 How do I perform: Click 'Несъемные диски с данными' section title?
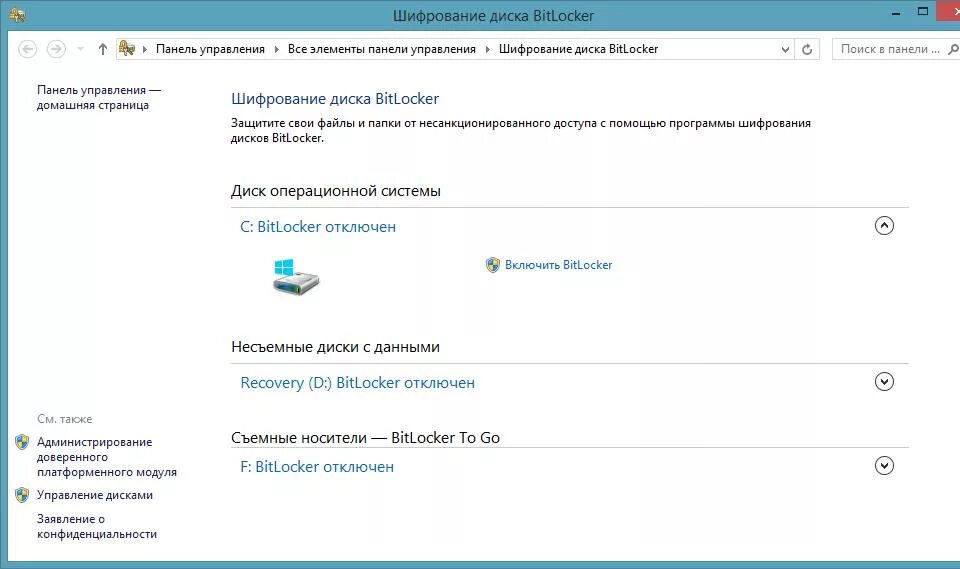[x=336, y=347]
